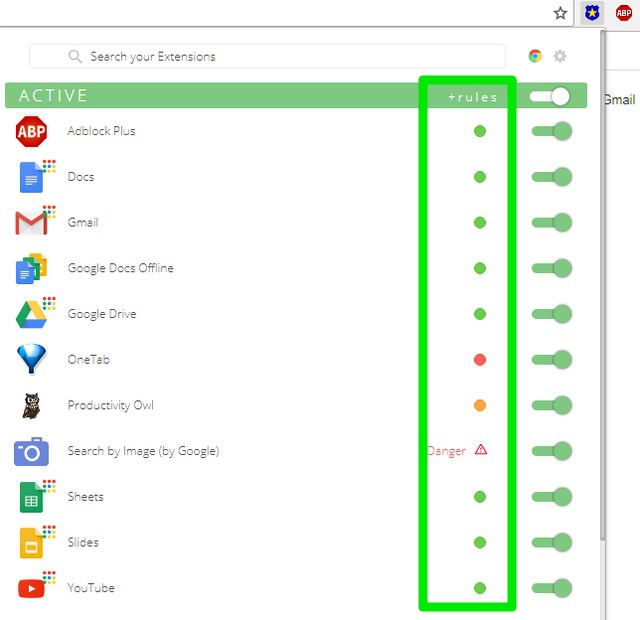Toggle all active extensions master switch
This screenshot has height=620, width=640.
[550, 96]
